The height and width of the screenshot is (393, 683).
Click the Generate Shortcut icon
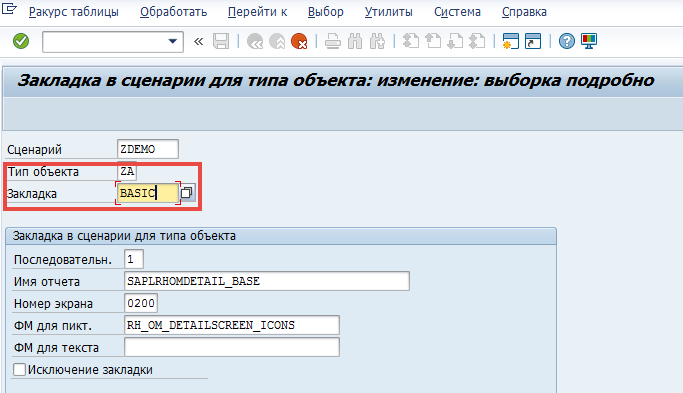tap(533, 41)
